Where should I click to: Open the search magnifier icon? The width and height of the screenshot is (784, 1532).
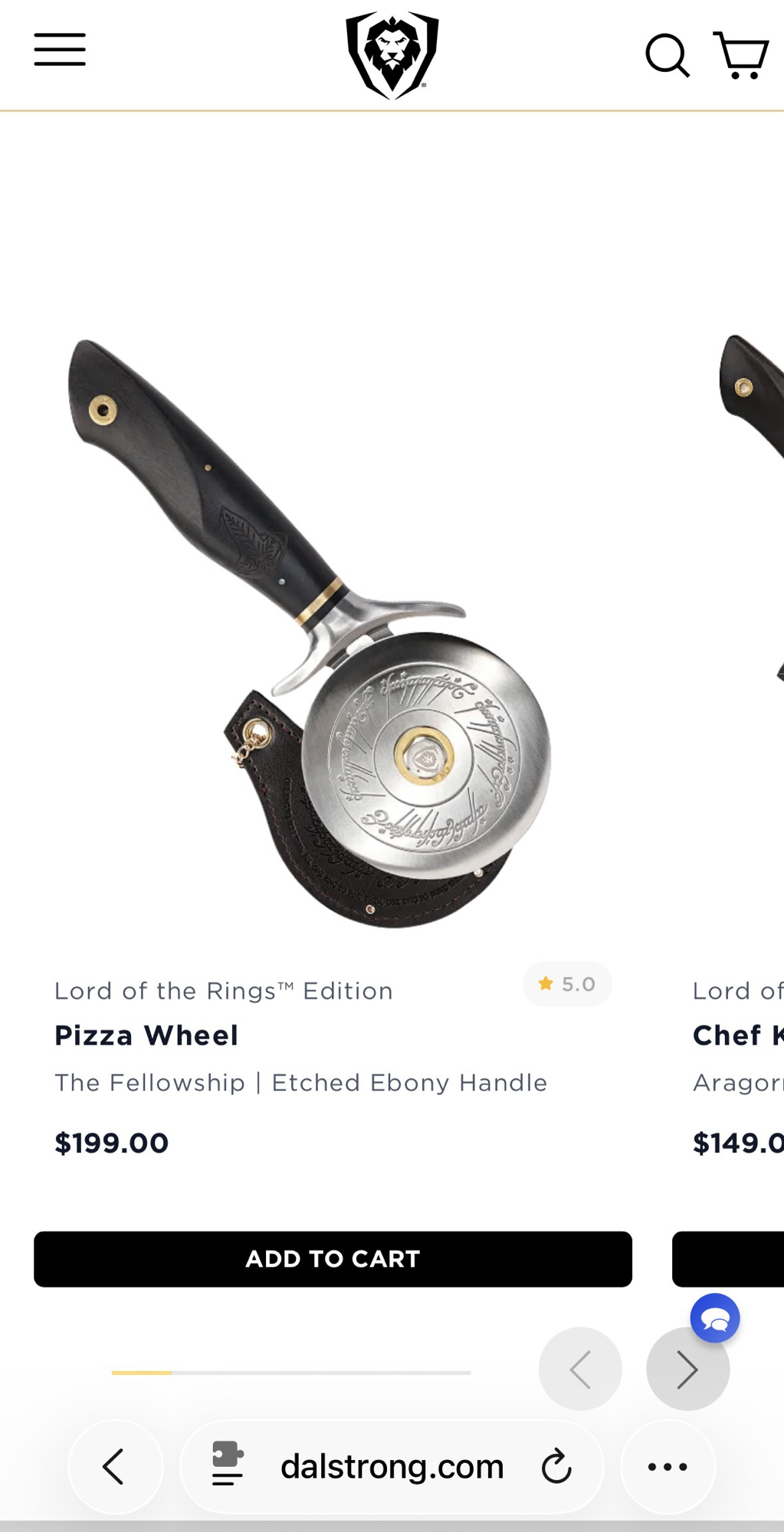tap(668, 55)
